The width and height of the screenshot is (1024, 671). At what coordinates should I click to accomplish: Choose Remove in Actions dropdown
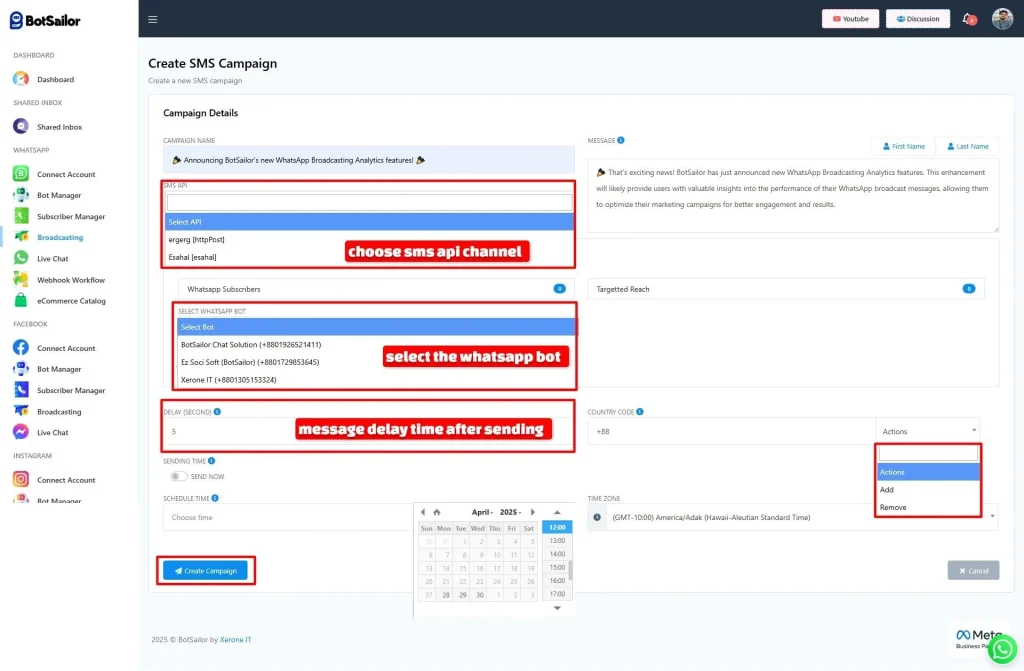click(x=928, y=507)
